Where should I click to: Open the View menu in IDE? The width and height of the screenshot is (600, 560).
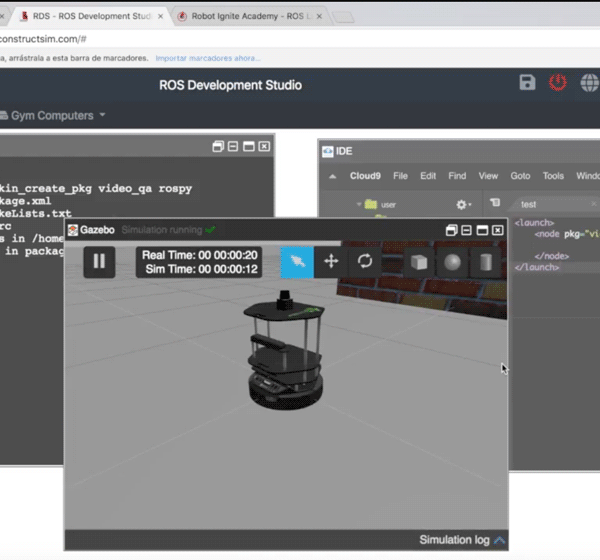[x=488, y=176]
